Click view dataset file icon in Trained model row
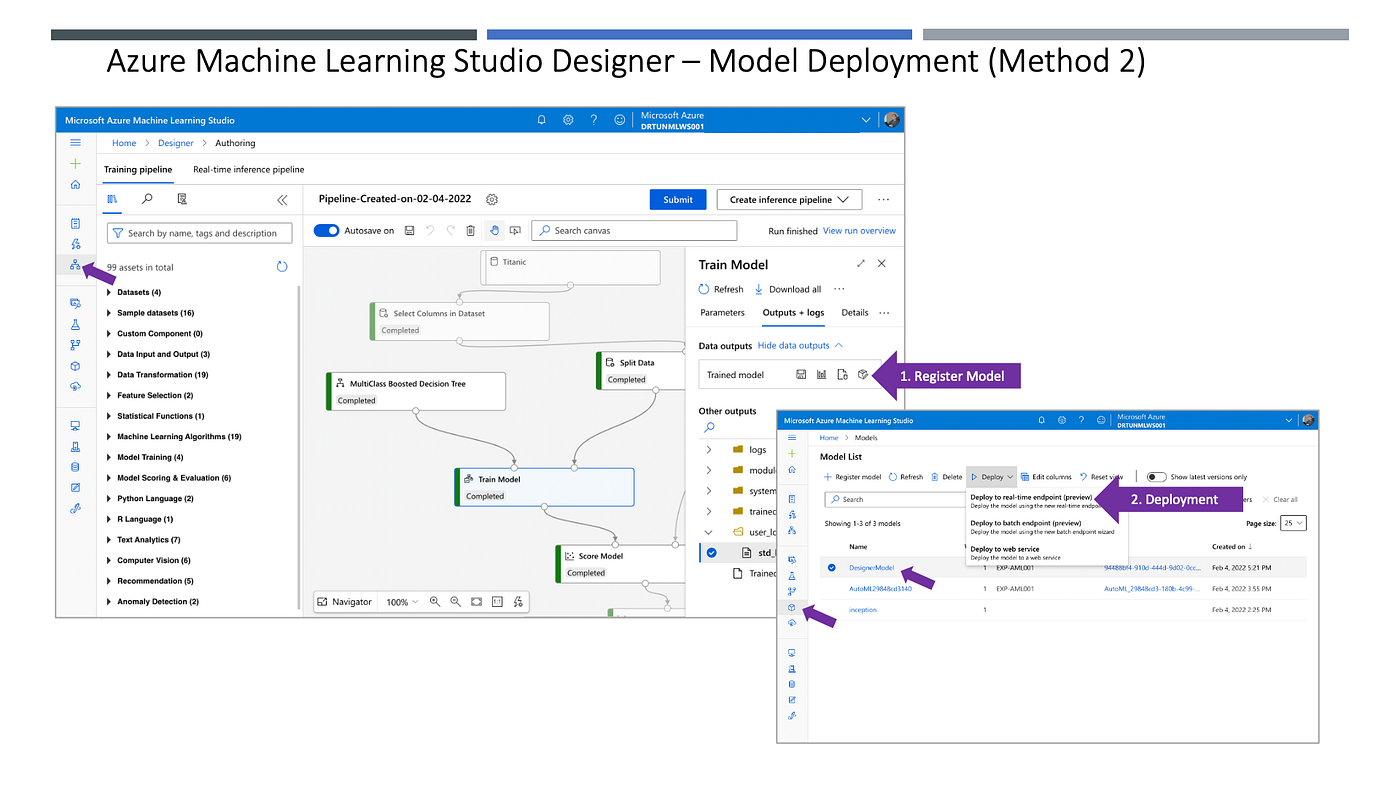The height and width of the screenshot is (788, 1400). coord(842,374)
